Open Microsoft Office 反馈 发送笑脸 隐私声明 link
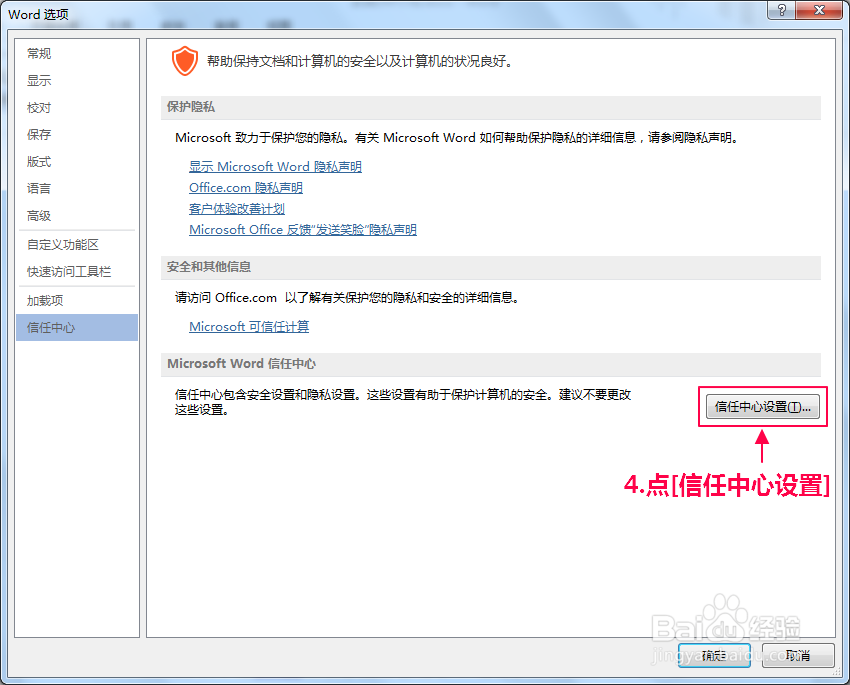 [x=303, y=230]
